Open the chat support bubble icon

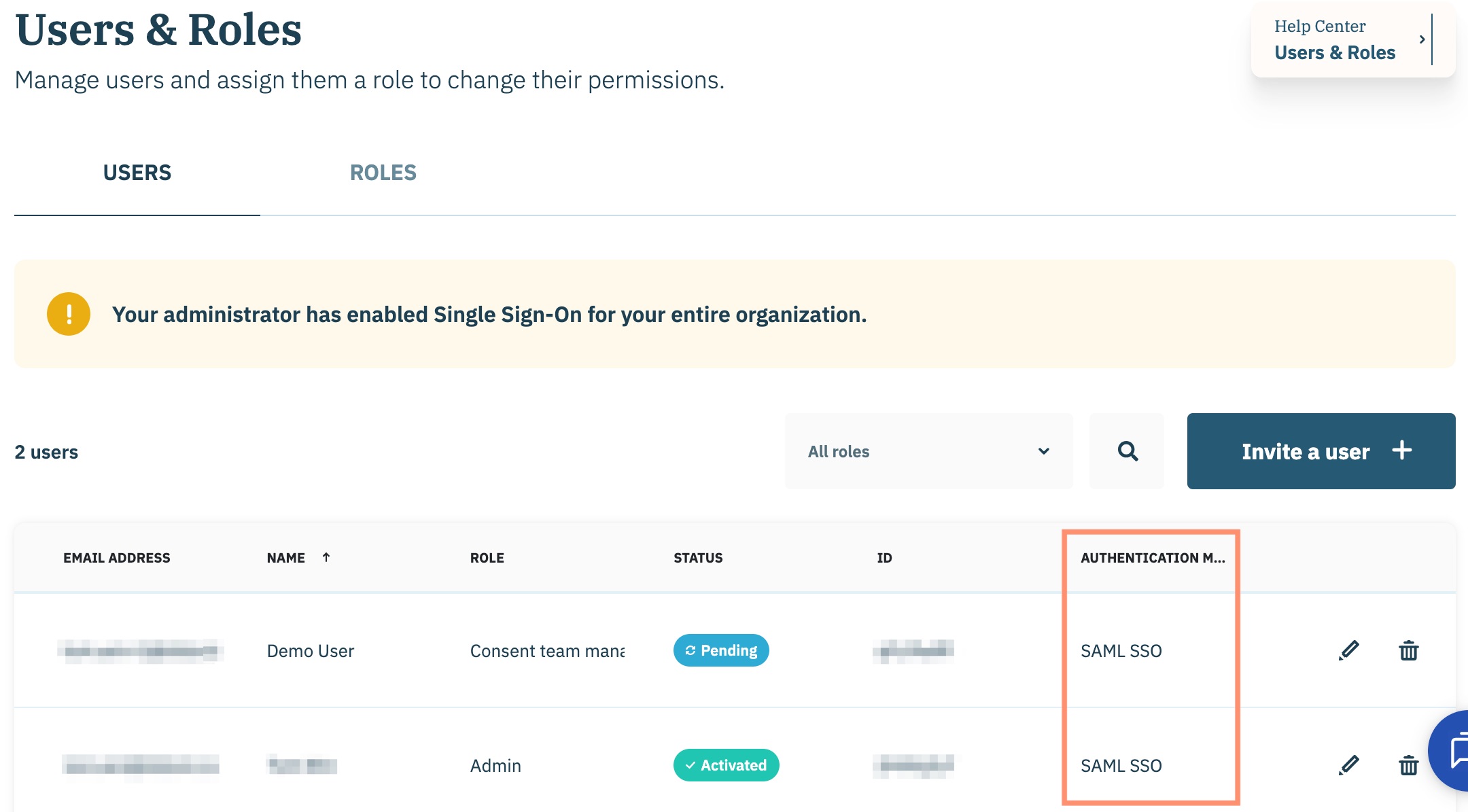click(1456, 752)
